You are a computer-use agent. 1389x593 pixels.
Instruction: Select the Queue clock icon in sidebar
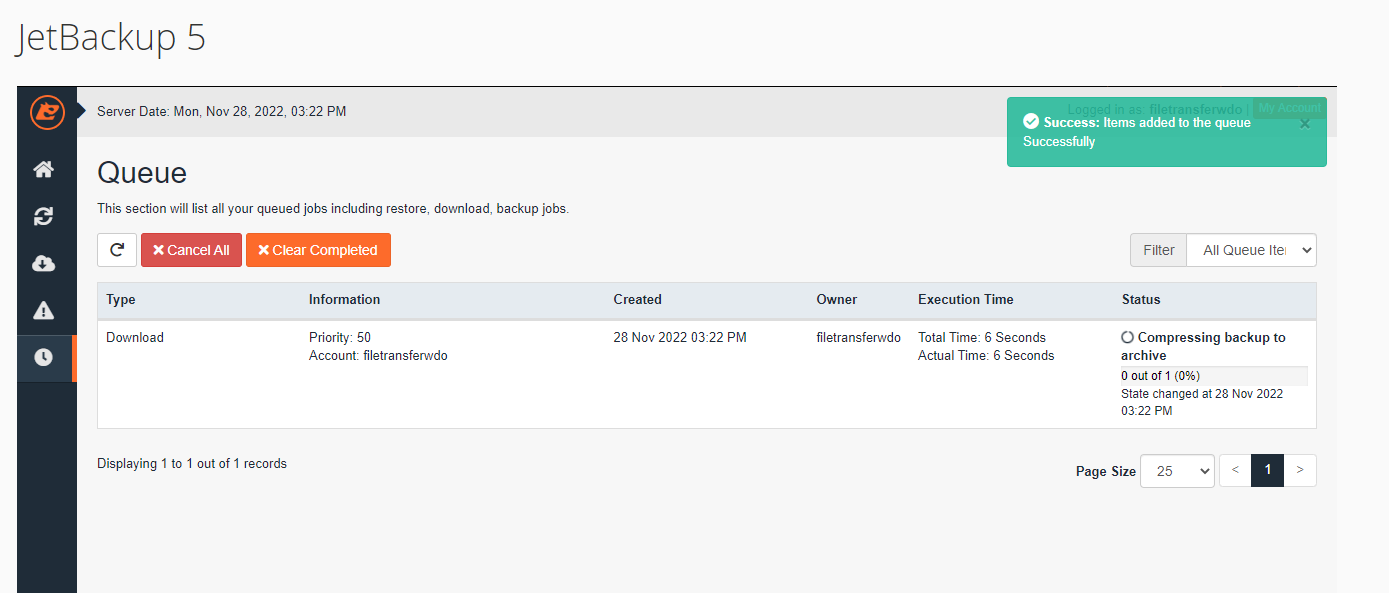click(43, 358)
